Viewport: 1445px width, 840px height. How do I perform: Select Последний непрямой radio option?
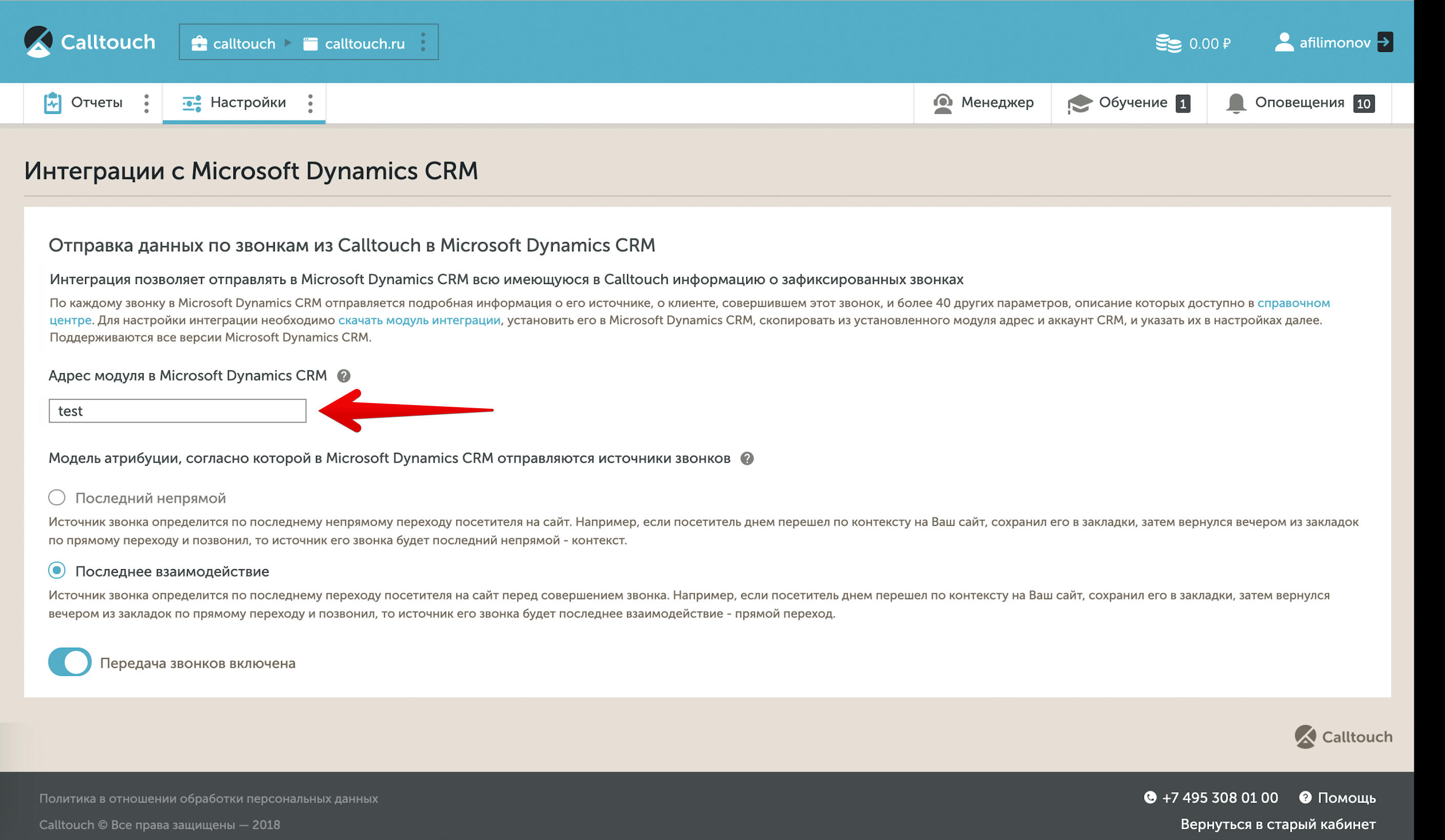click(x=57, y=497)
